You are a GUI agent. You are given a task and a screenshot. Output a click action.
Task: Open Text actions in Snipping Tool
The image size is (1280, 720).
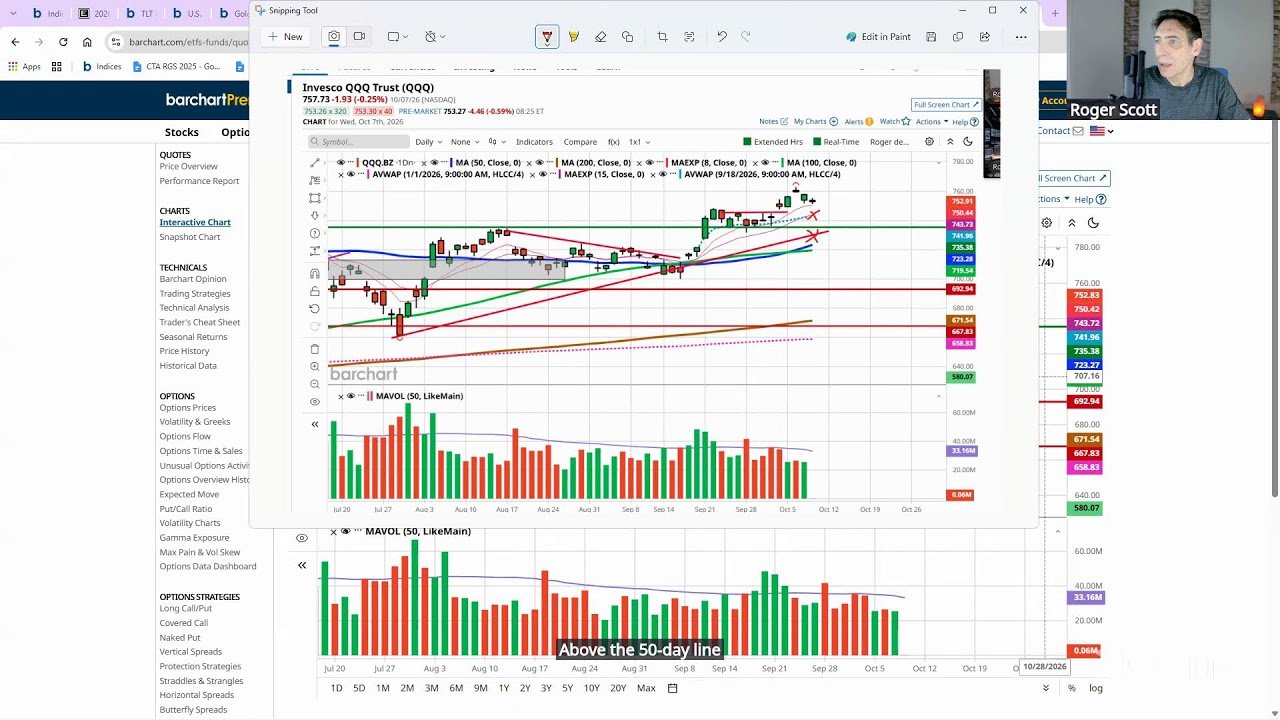(689, 37)
